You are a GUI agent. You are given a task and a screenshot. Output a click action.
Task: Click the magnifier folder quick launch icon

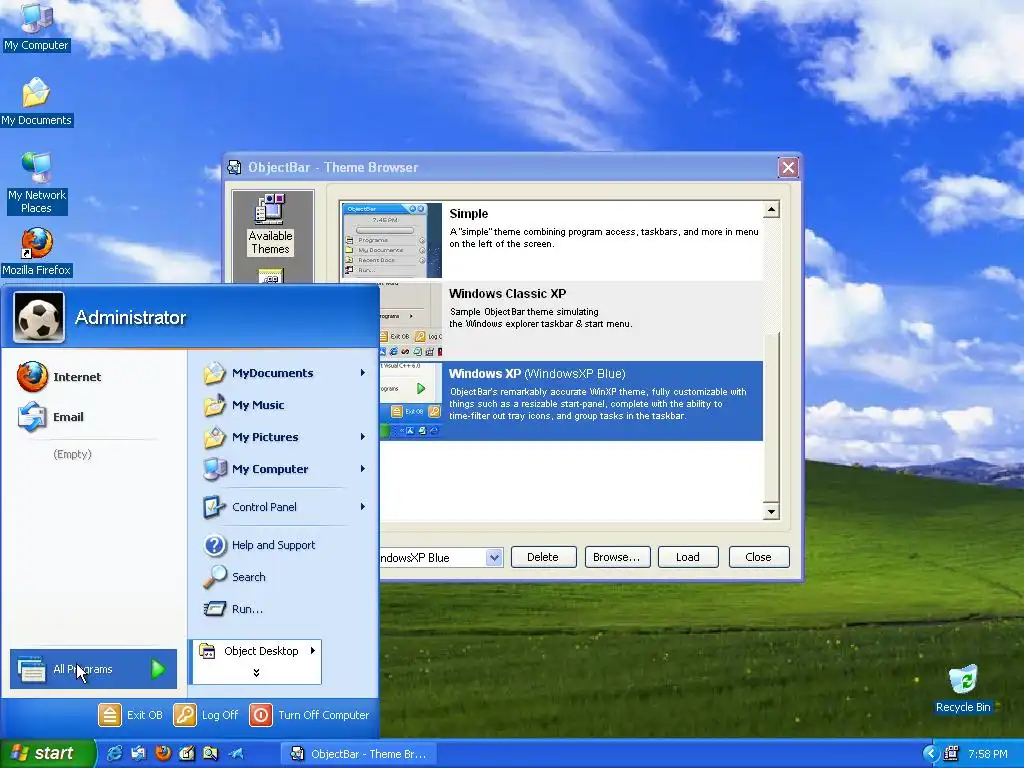(x=210, y=753)
